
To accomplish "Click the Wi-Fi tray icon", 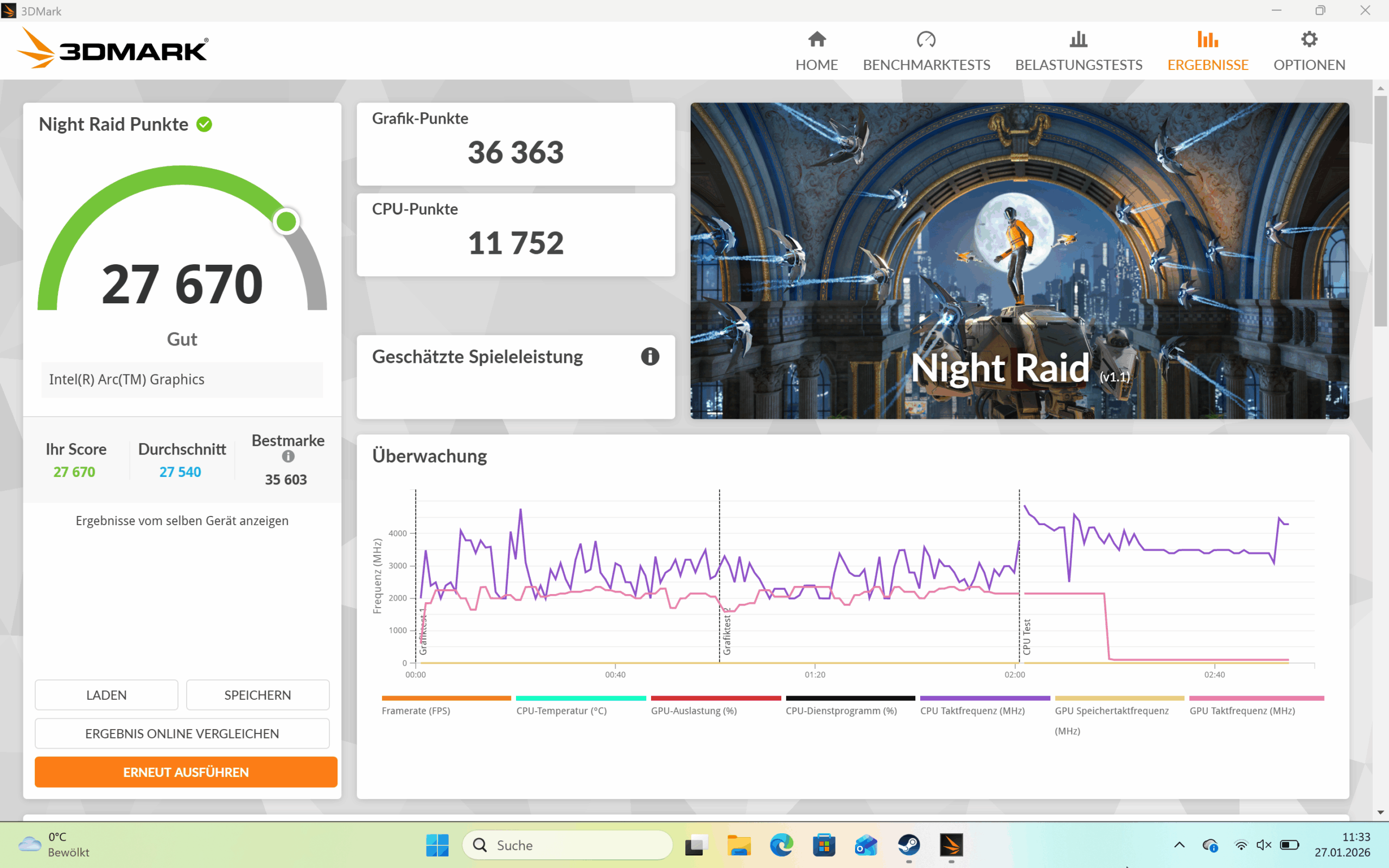I will [1241, 845].
